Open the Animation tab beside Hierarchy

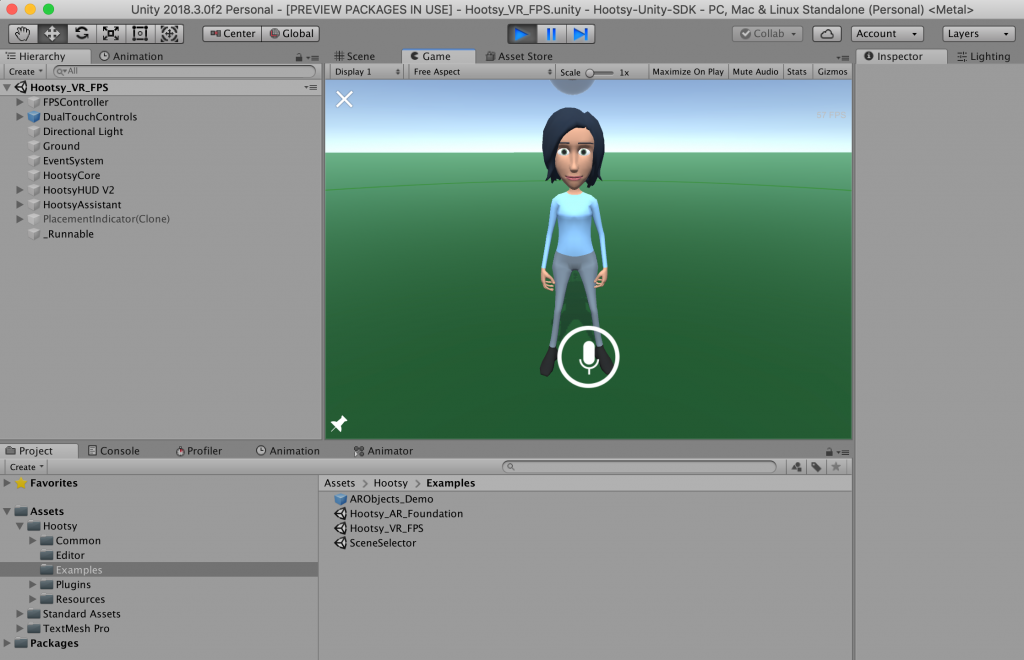131,57
